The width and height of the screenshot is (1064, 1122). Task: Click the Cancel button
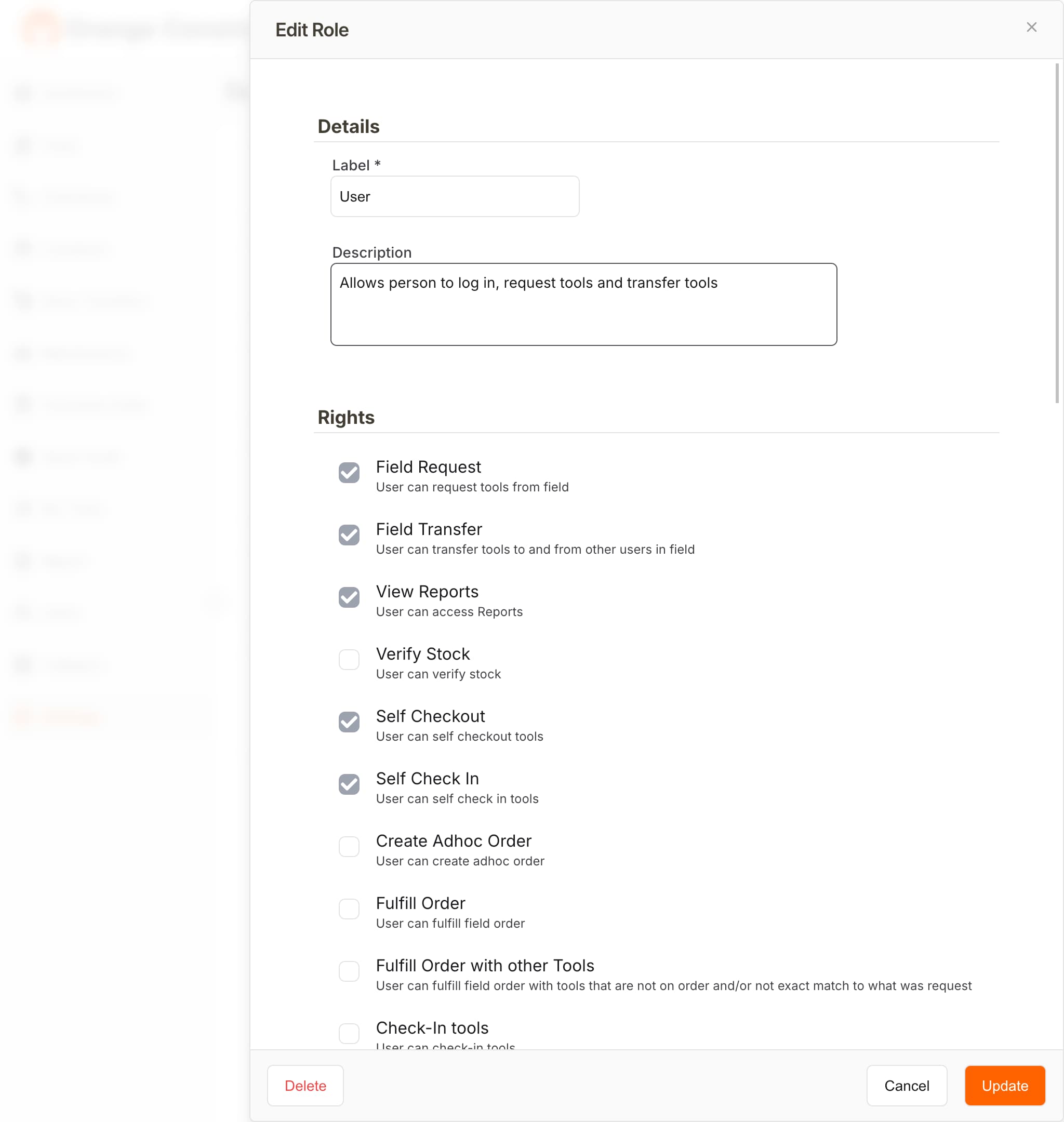tap(906, 1085)
